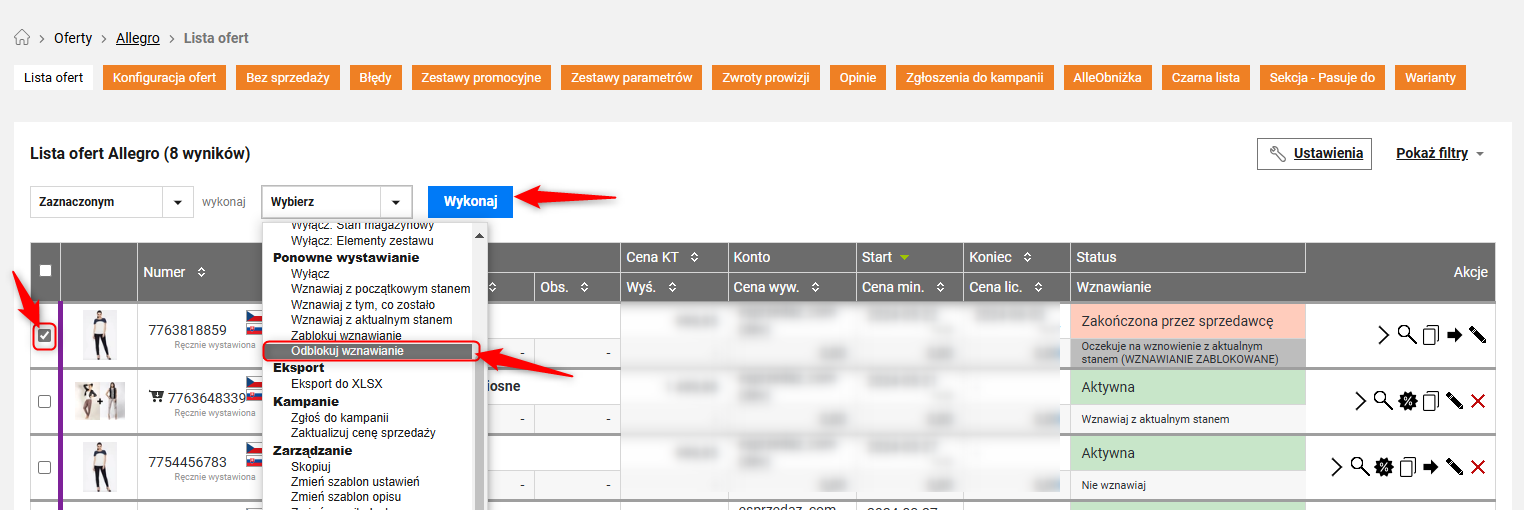Select 'Eksport do XLSX' in the list
Screen dimensions: 1524x510
click(x=336, y=383)
